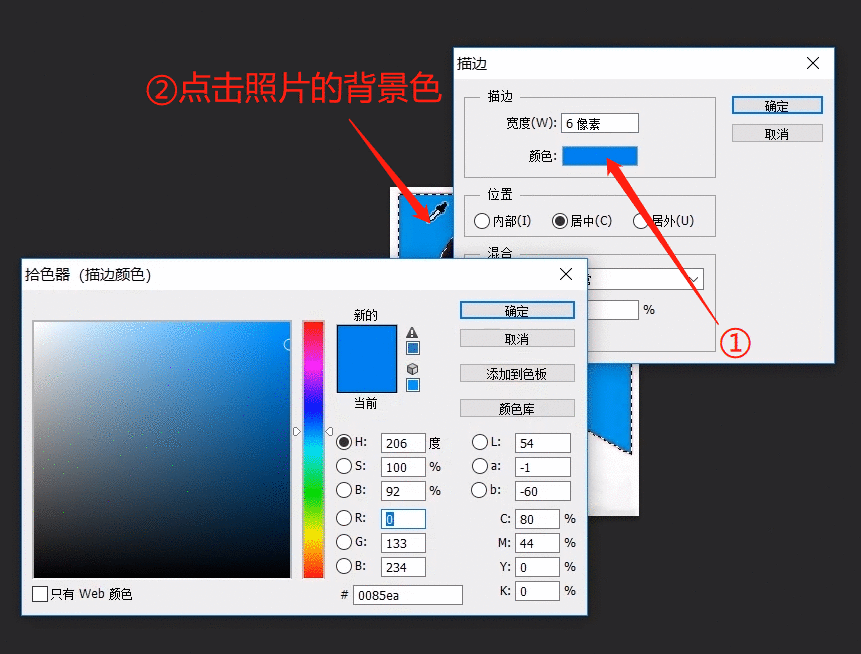Image resolution: width=861 pixels, height=654 pixels.
Task: Click the hex field showing 0085ea
Action: point(408,595)
